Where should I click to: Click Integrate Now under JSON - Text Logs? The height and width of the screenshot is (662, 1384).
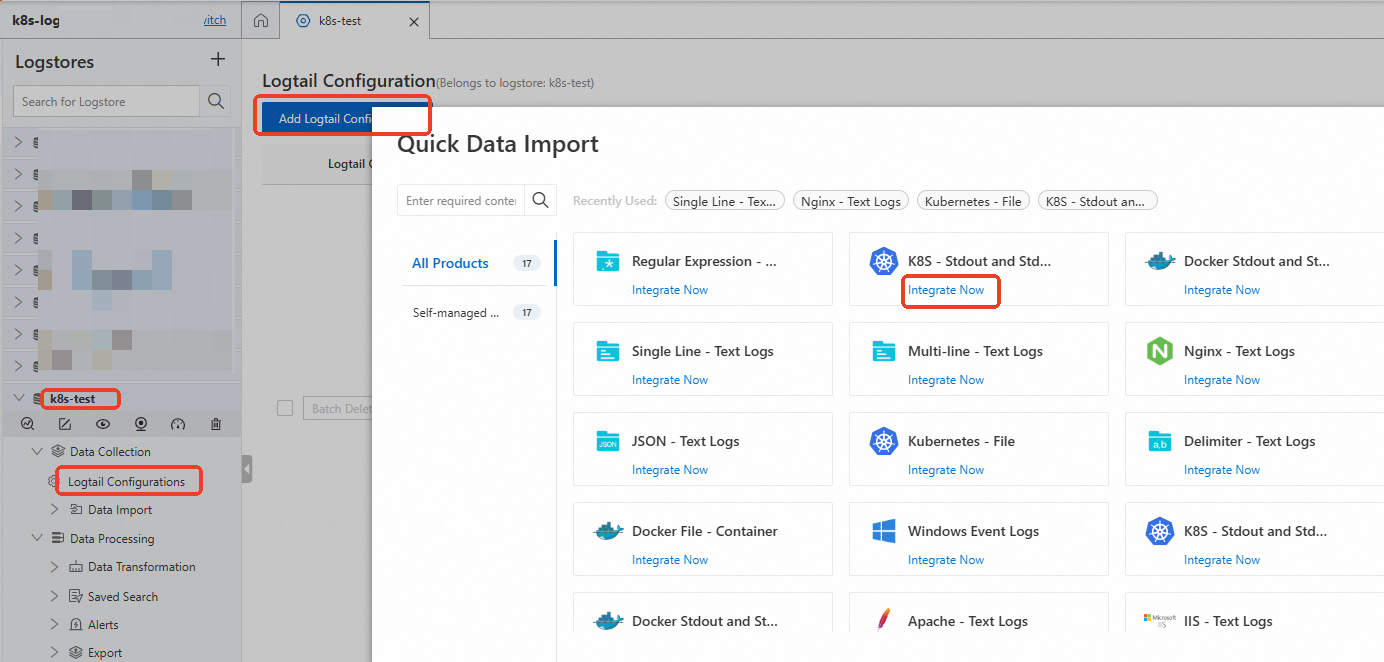click(670, 470)
